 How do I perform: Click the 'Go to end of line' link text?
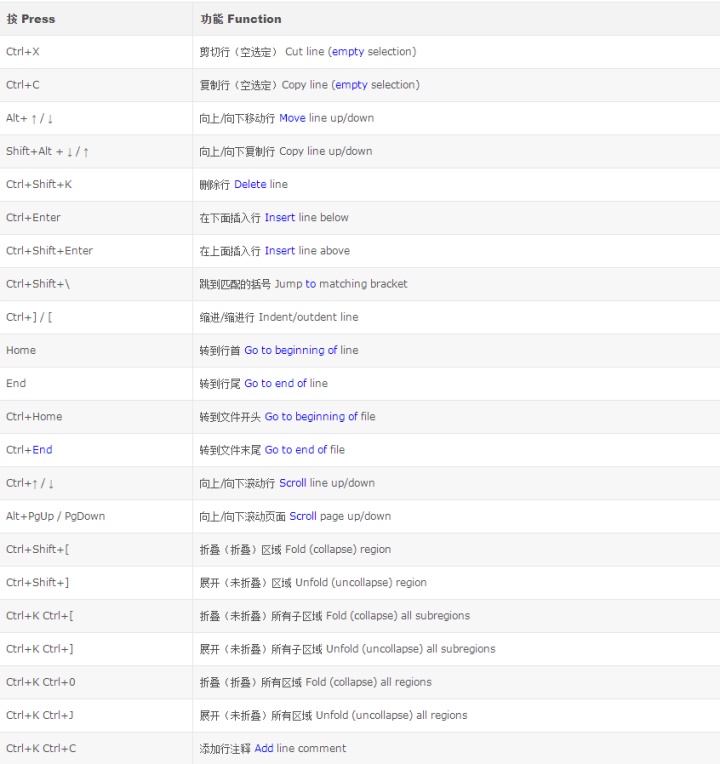(286, 383)
